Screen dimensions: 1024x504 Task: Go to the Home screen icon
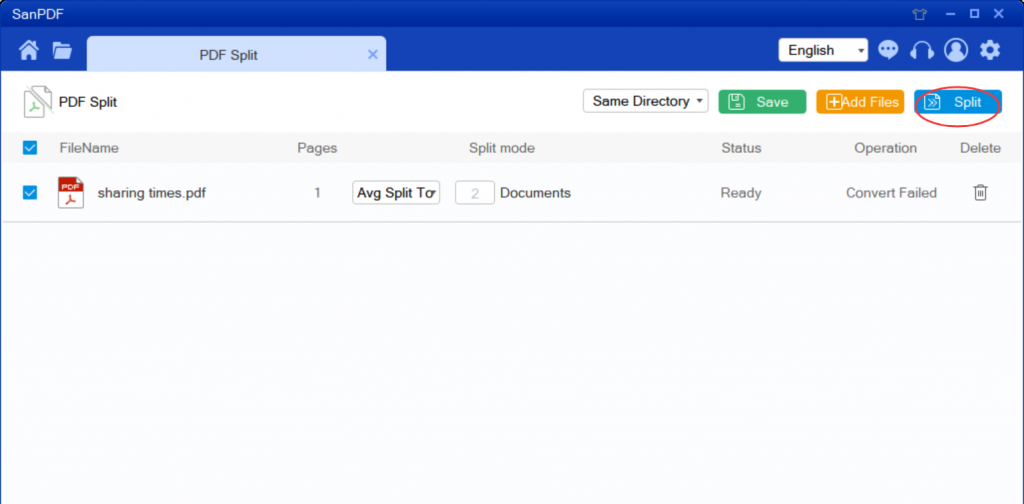(28, 50)
